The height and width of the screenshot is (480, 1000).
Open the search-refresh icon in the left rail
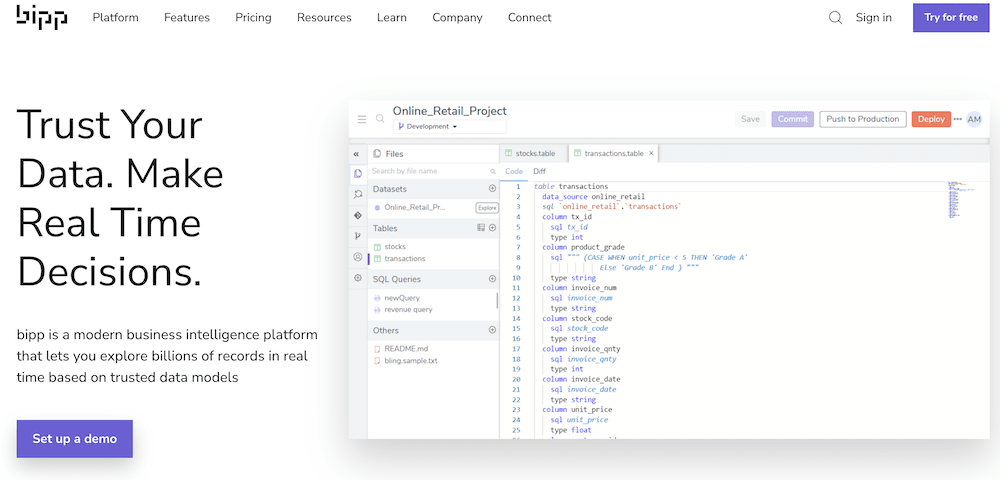coord(358,194)
